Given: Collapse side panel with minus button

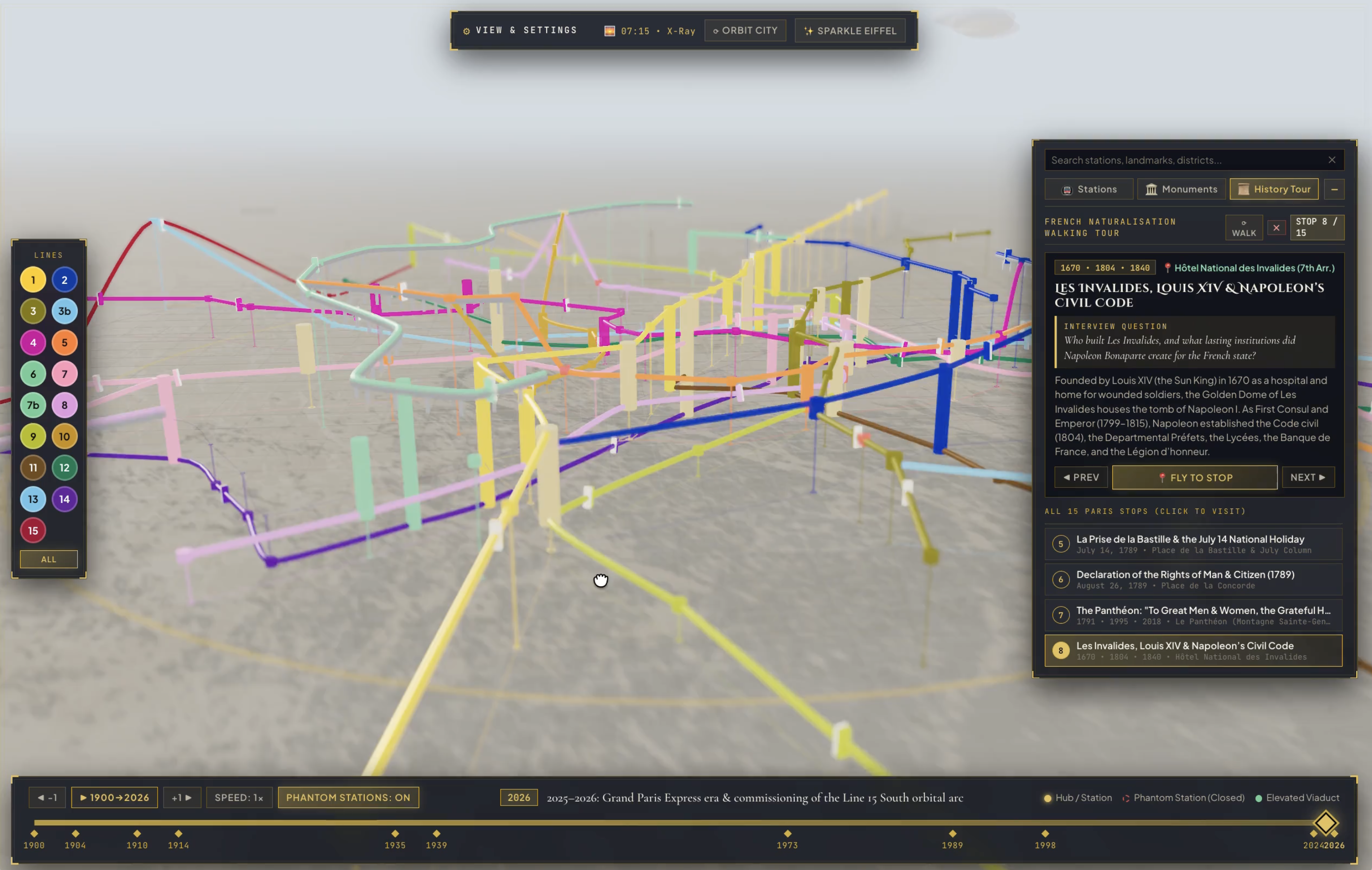Looking at the screenshot, I should (1335, 189).
